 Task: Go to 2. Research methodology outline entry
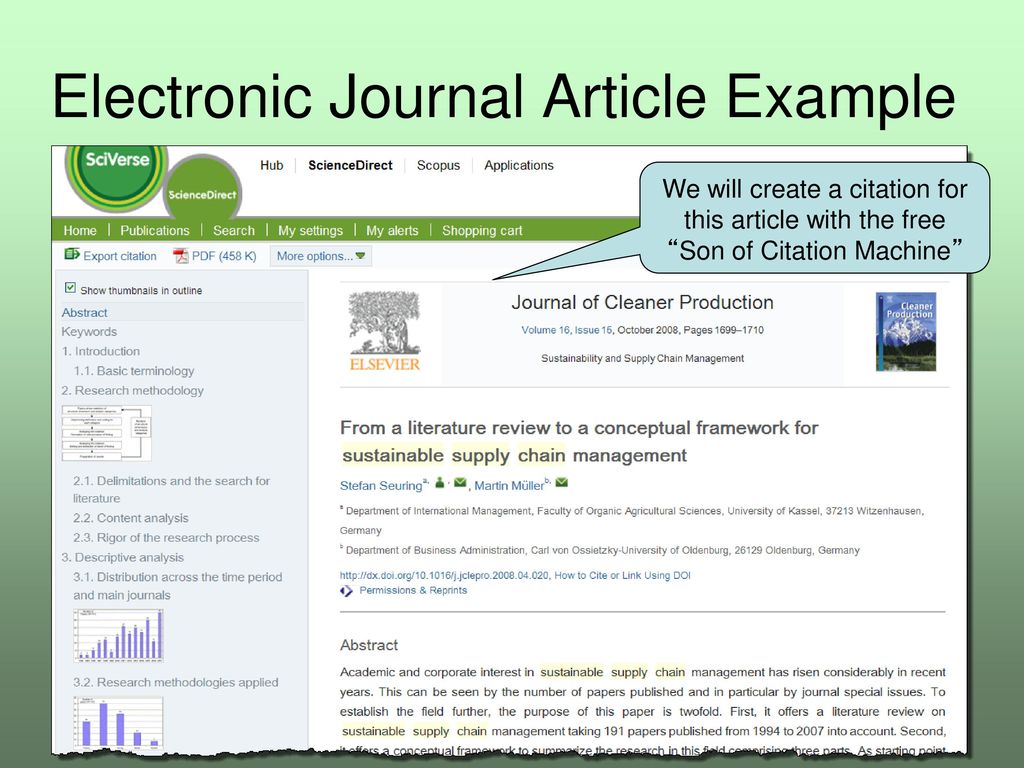click(x=133, y=391)
